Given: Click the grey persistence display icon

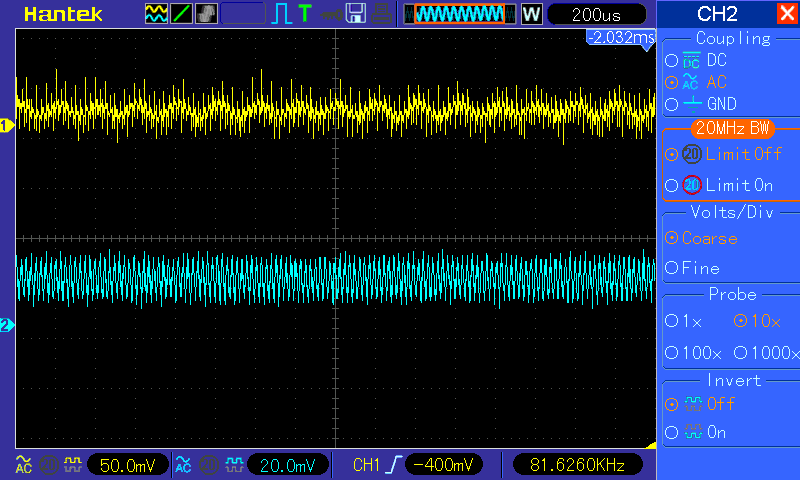Looking at the screenshot, I should (x=206, y=14).
